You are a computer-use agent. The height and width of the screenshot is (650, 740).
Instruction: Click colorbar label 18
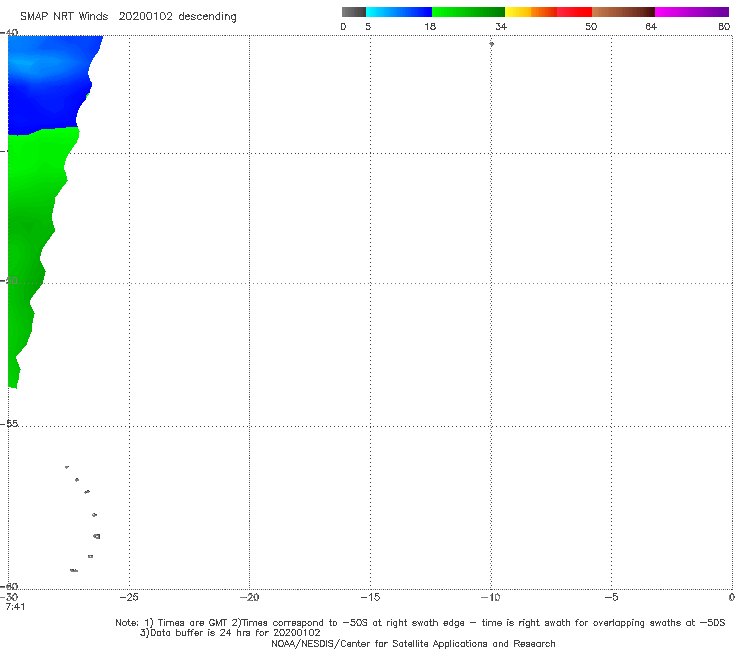(430, 26)
